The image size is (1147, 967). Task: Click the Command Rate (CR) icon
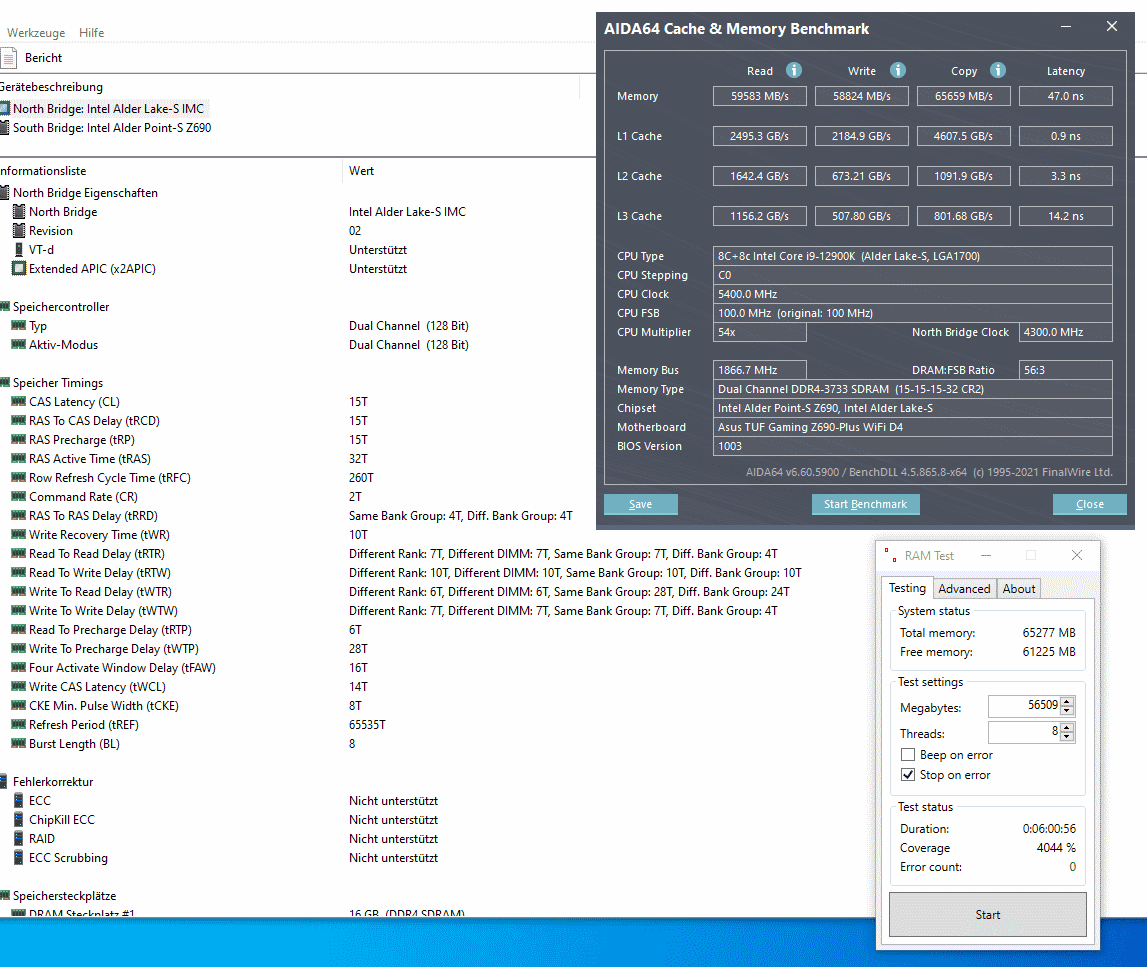click(x=19, y=497)
